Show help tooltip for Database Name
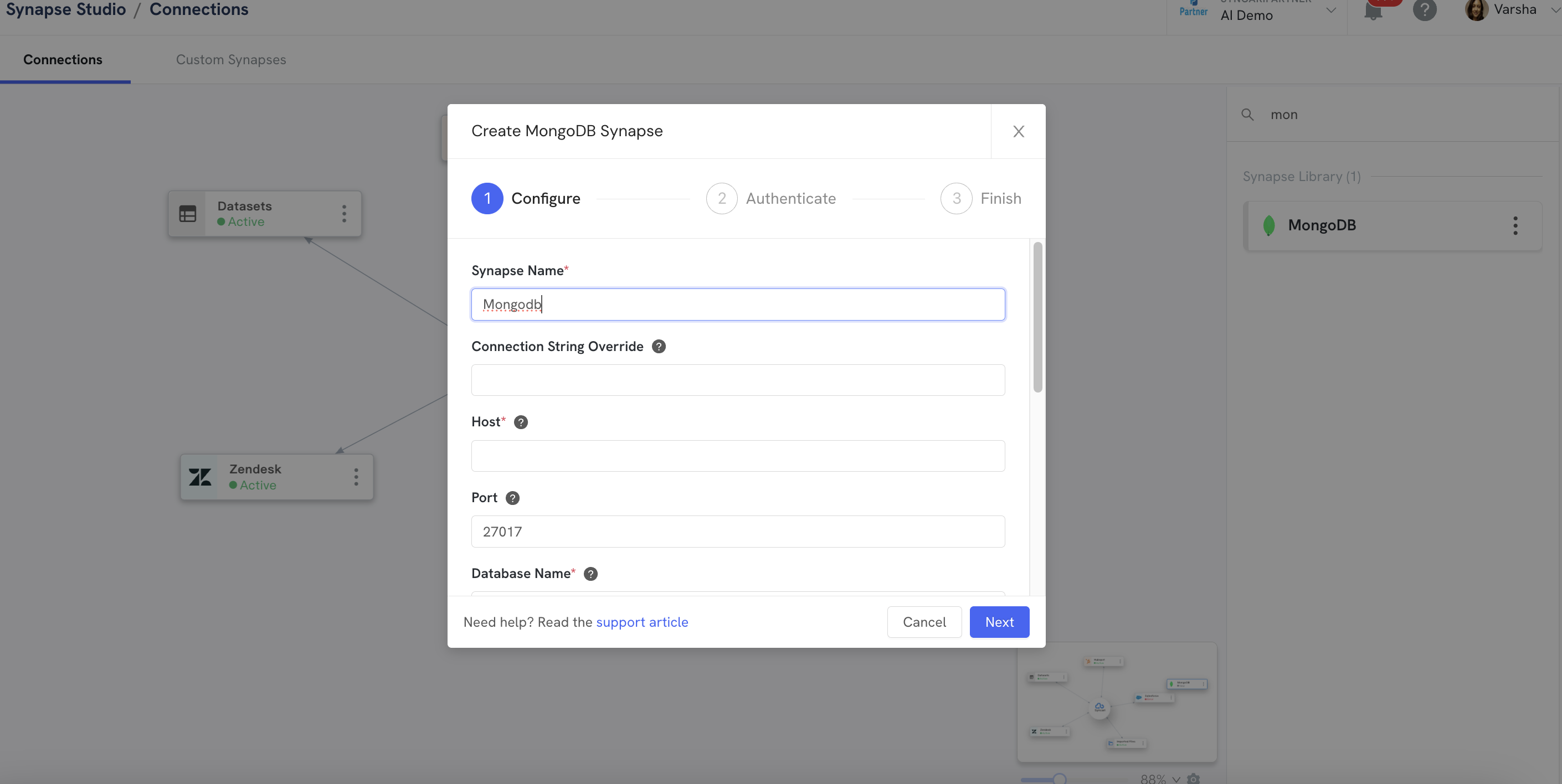This screenshot has height=784, width=1562. [590, 574]
